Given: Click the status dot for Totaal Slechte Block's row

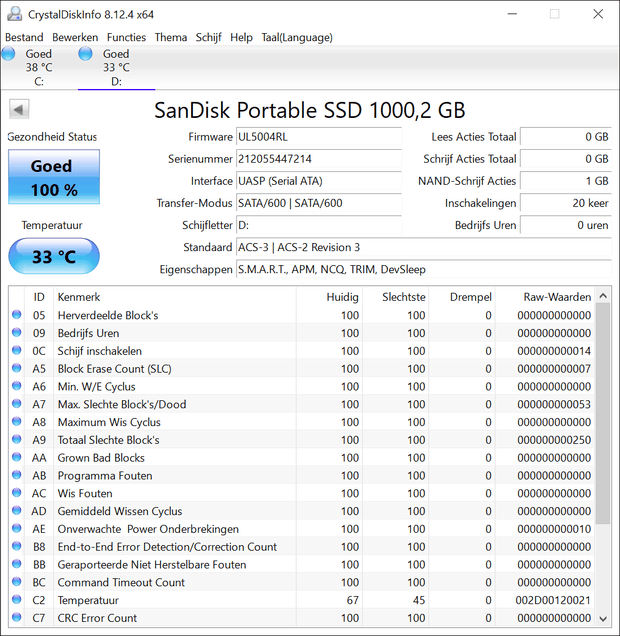Looking at the screenshot, I should pos(17,439).
